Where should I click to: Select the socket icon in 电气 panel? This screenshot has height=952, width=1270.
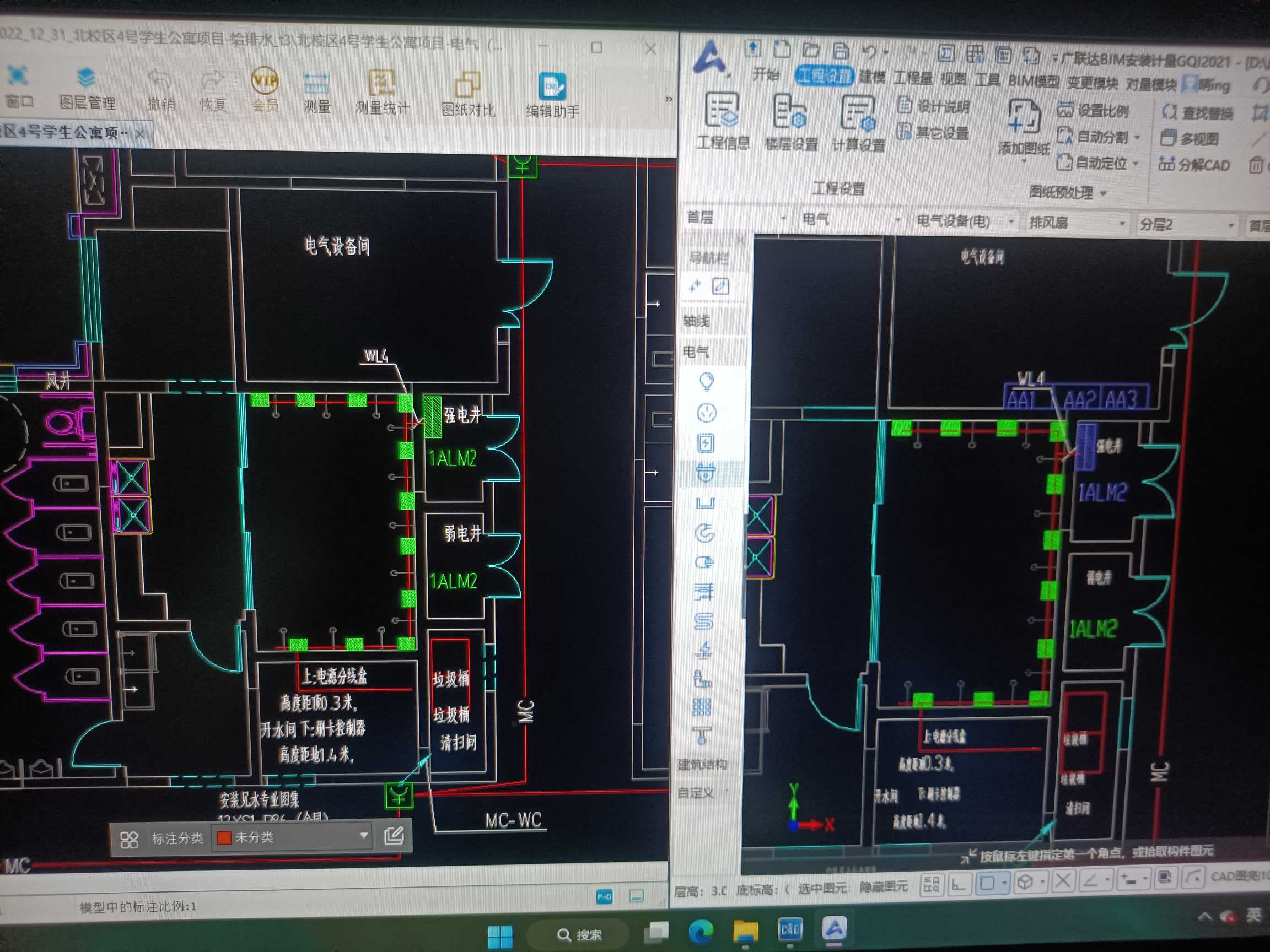[x=706, y=413]
